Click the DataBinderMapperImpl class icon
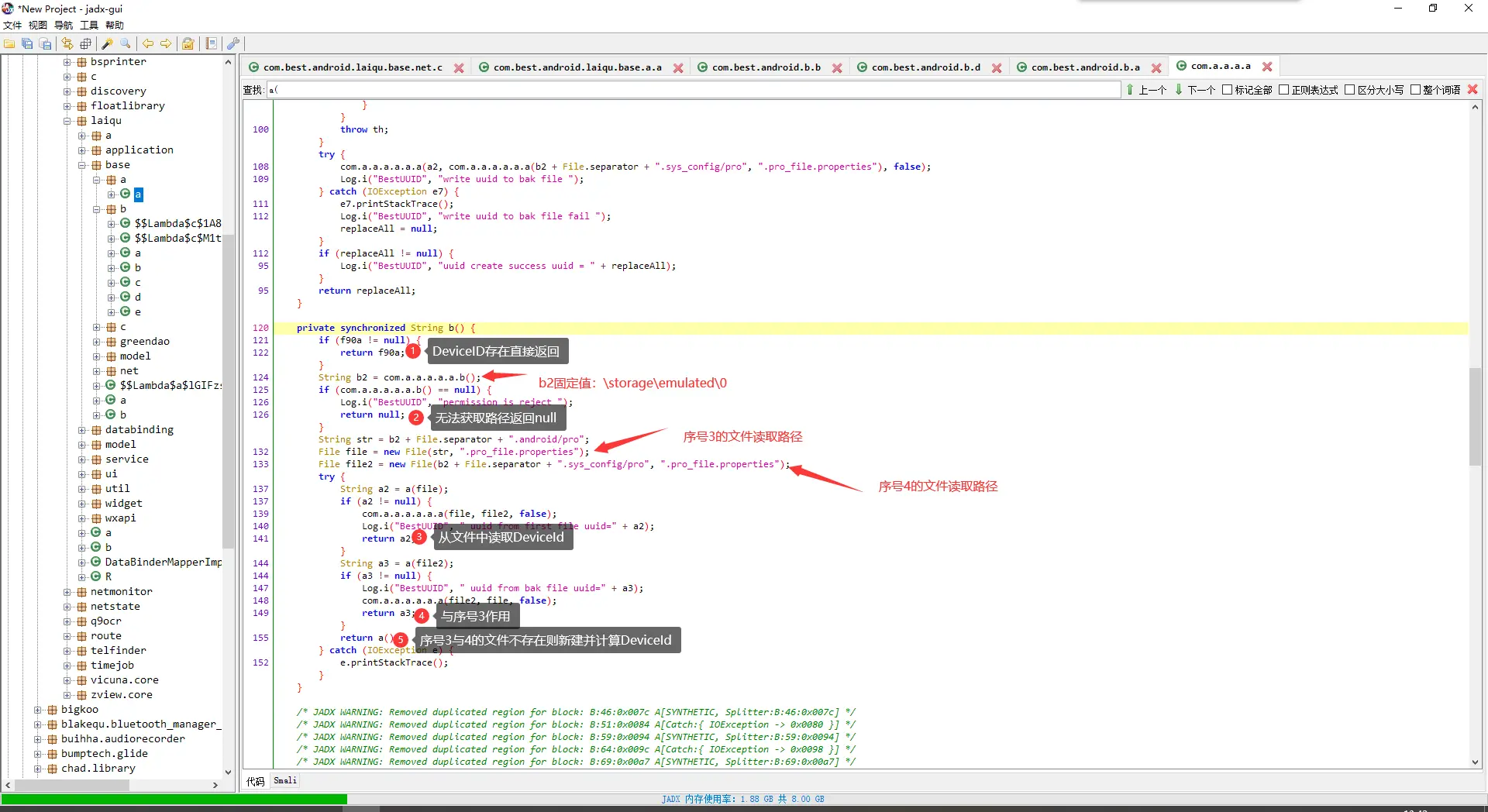1488x812 pixels. [95, 562]
